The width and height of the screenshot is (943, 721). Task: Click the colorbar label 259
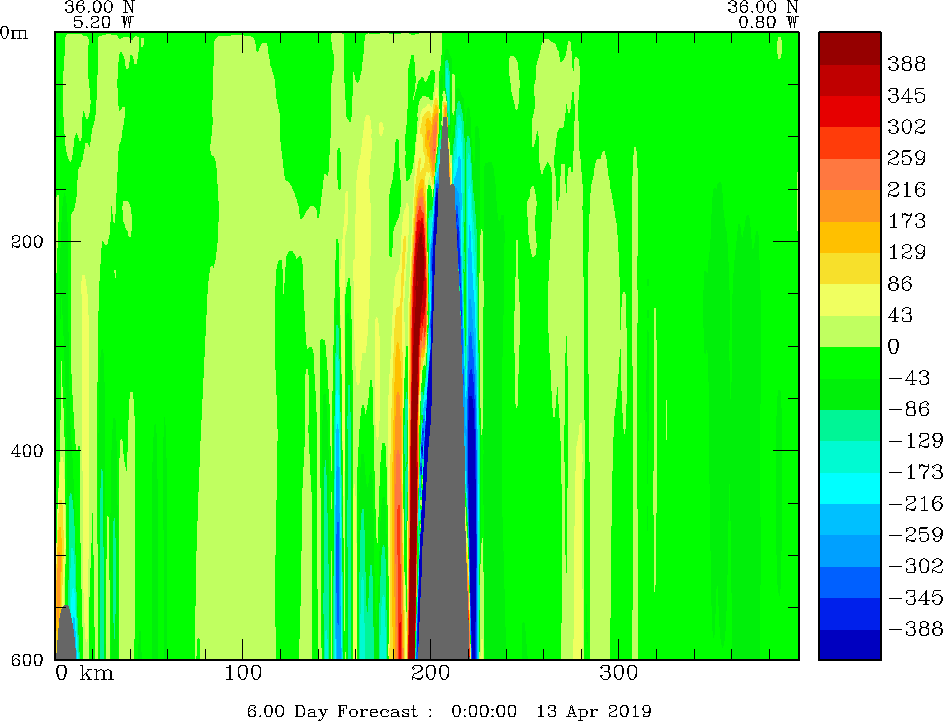[906, 158]
